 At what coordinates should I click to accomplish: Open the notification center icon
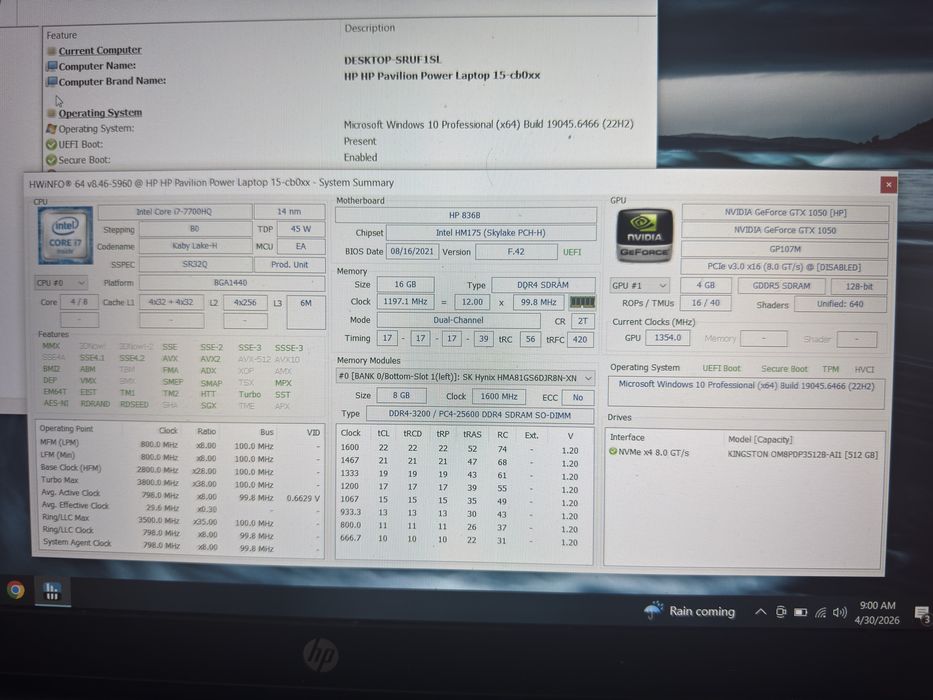pyautogui.click(x=922, y=614)
